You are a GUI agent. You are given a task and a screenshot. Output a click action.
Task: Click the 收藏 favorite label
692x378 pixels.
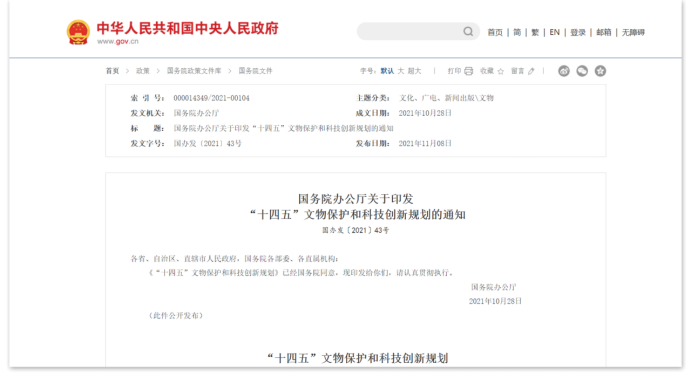[x=487, y=71]
